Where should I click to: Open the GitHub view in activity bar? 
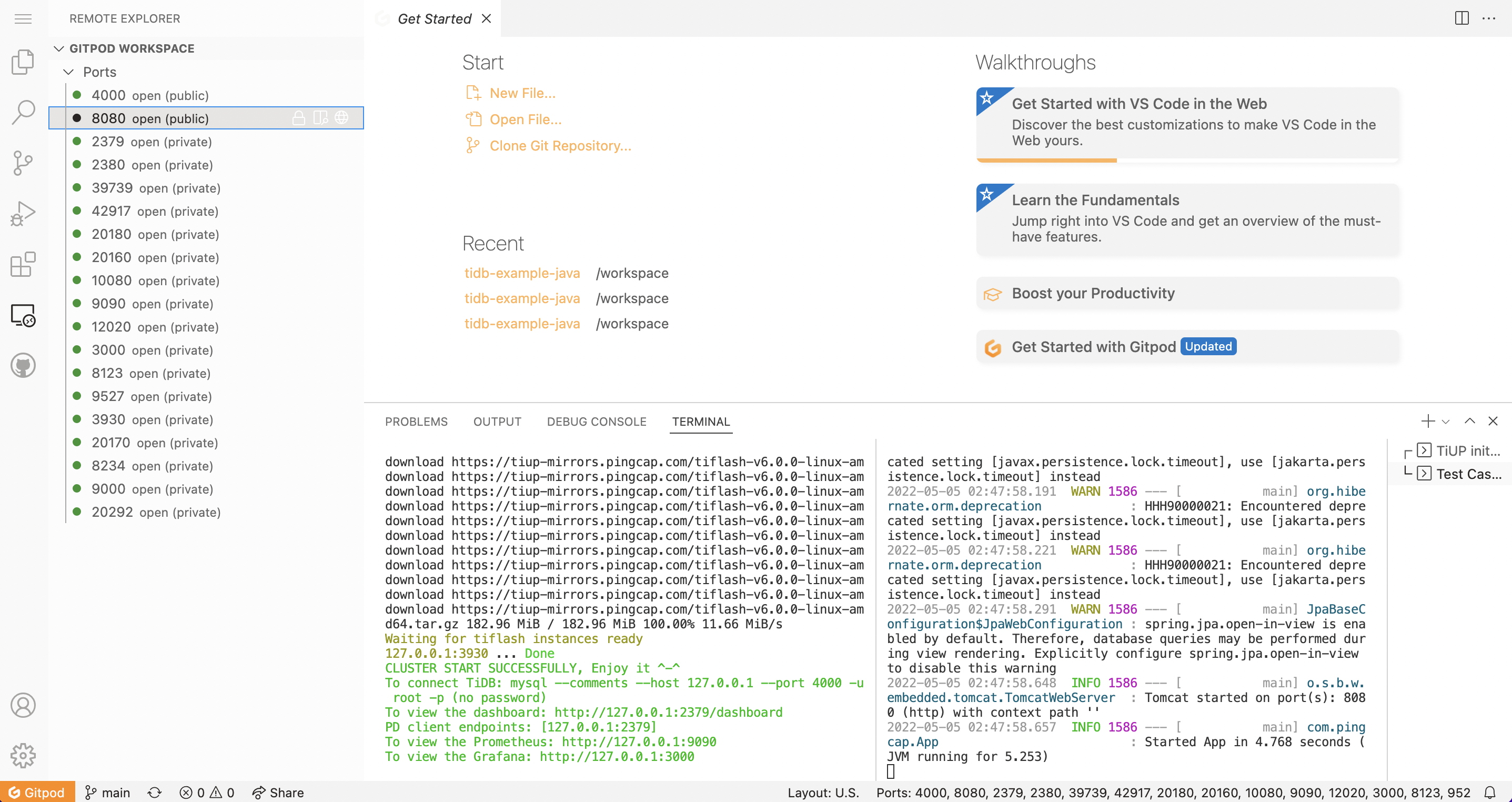pos(23,366)
